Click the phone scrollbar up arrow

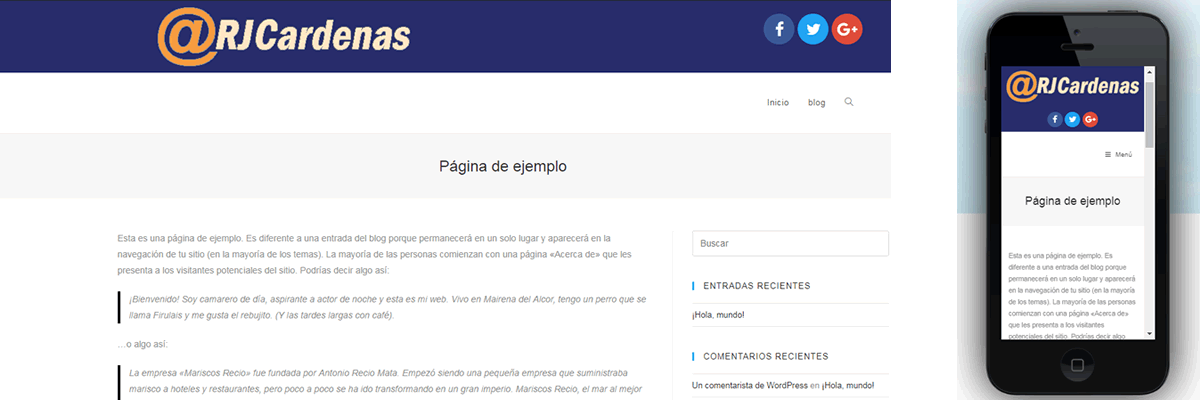(x=1149, y=72)
